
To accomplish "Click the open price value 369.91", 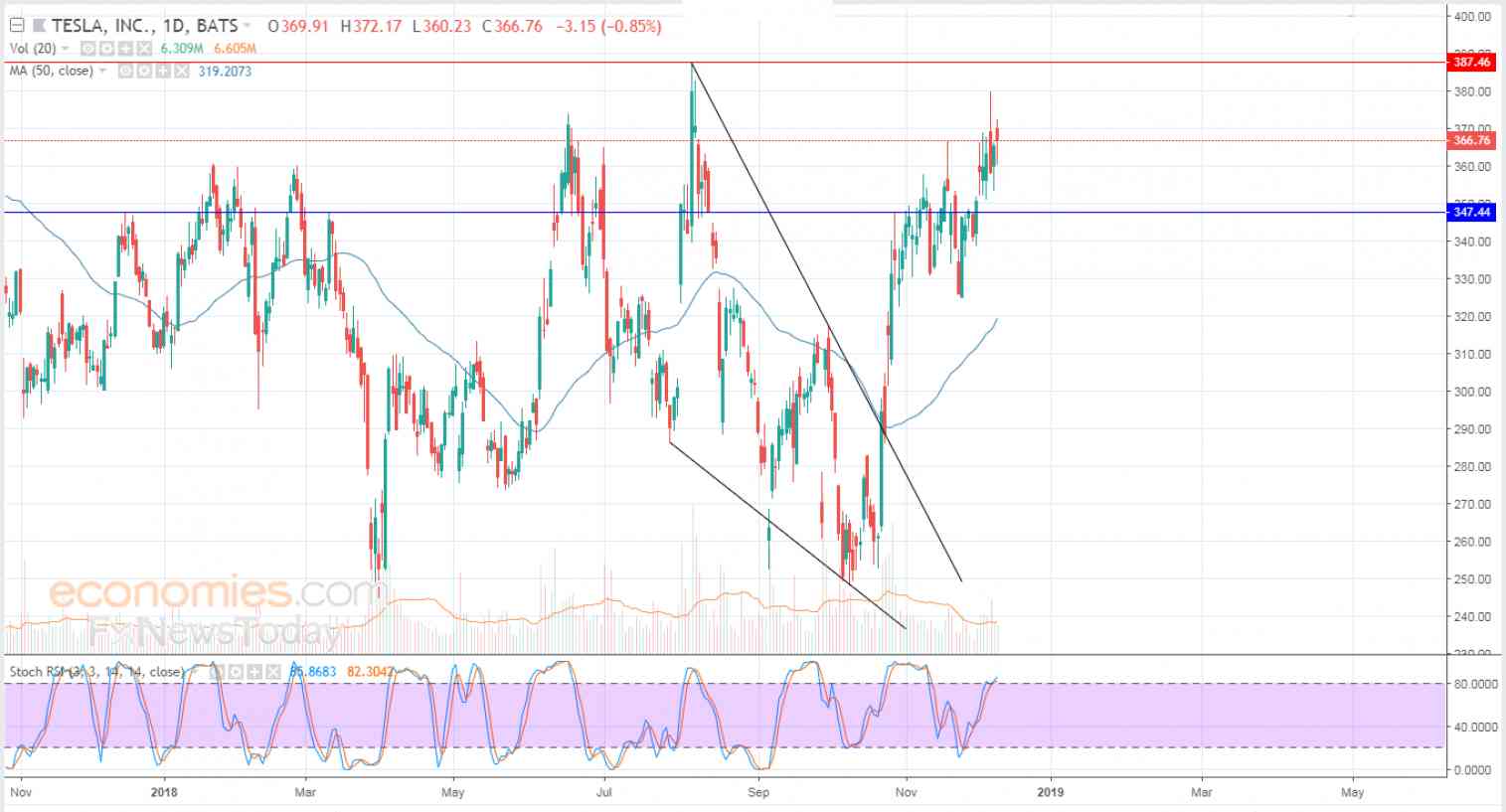I will coord(304,27).
